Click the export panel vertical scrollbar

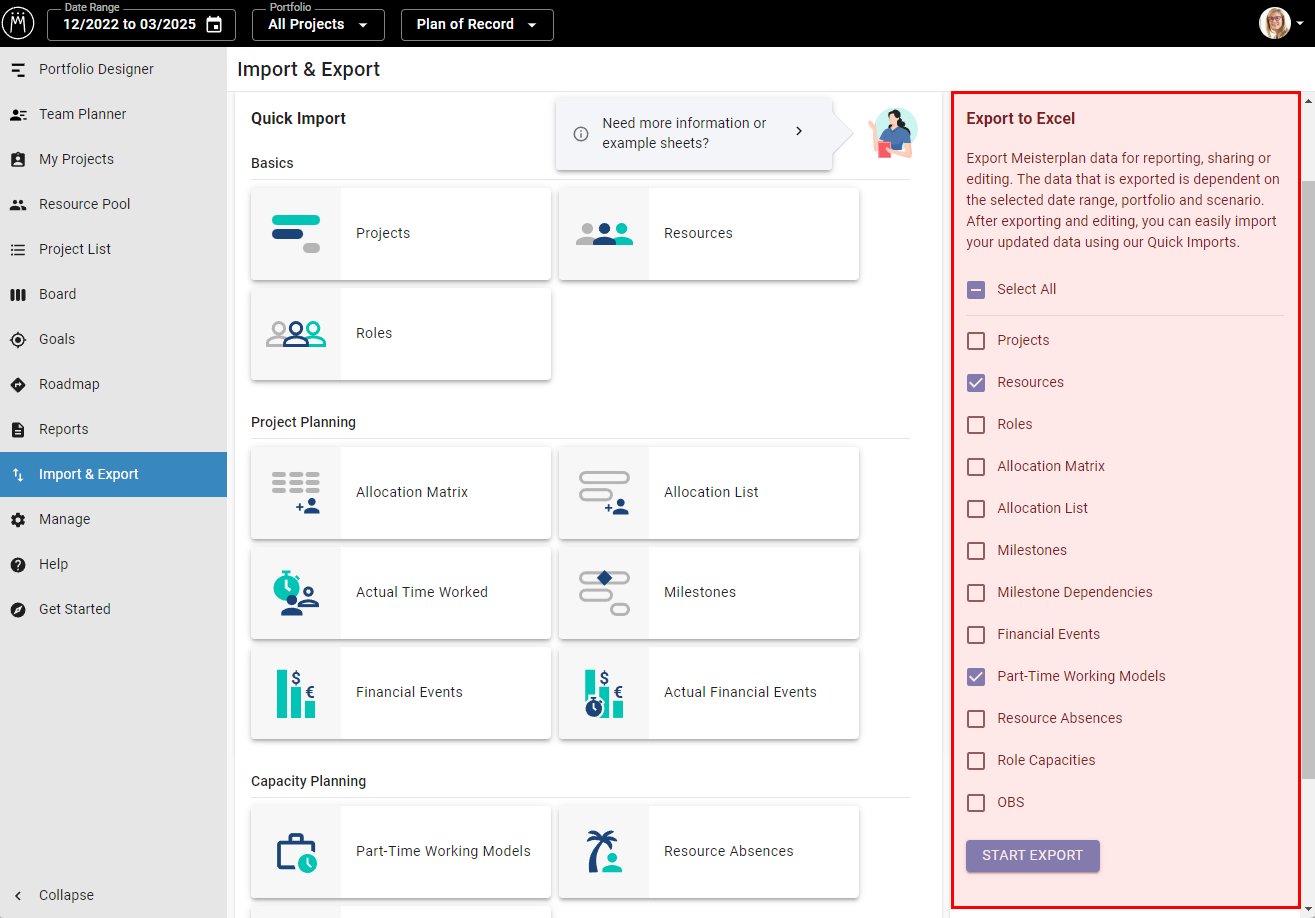point(1309,480)
